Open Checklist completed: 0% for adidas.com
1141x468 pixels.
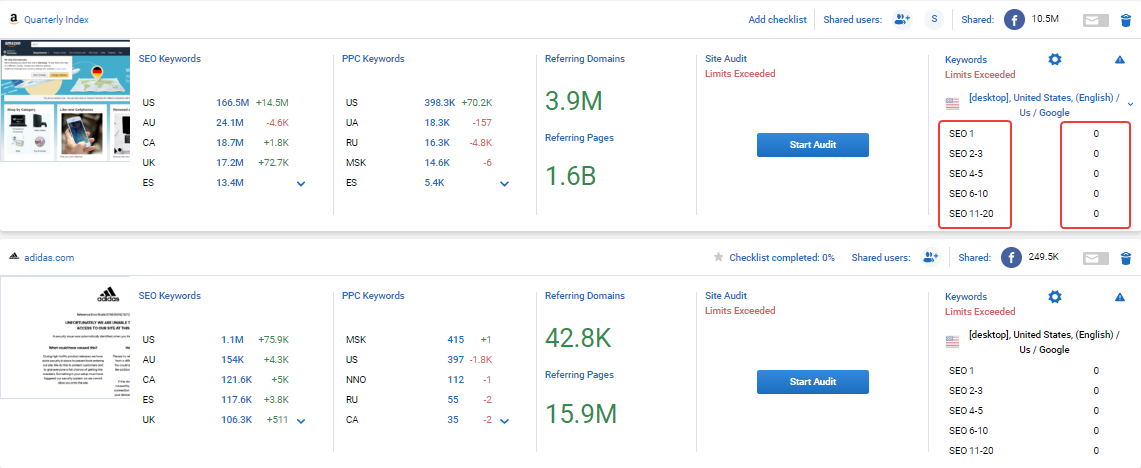click(782, 258)
